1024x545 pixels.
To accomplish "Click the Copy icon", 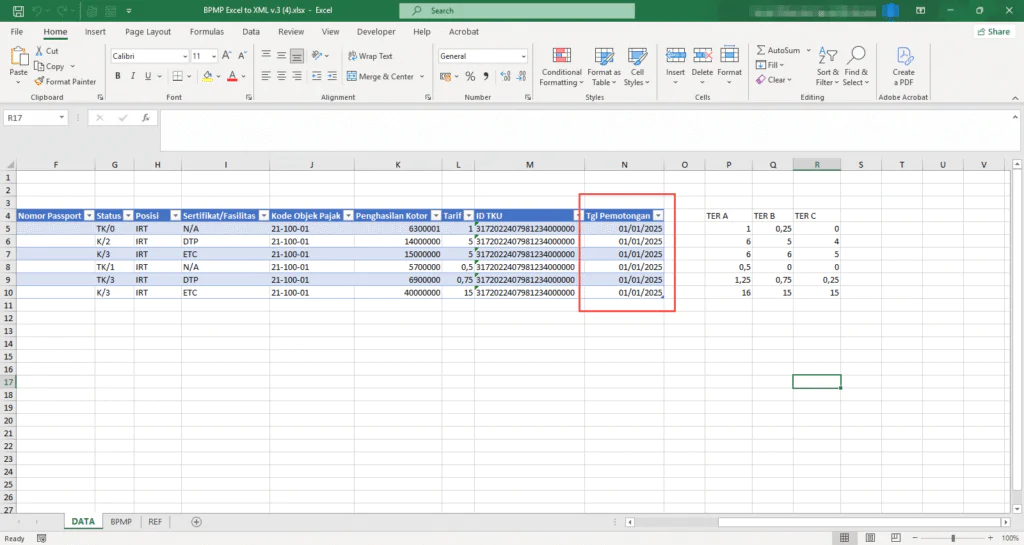I will (x=39, y=66).
